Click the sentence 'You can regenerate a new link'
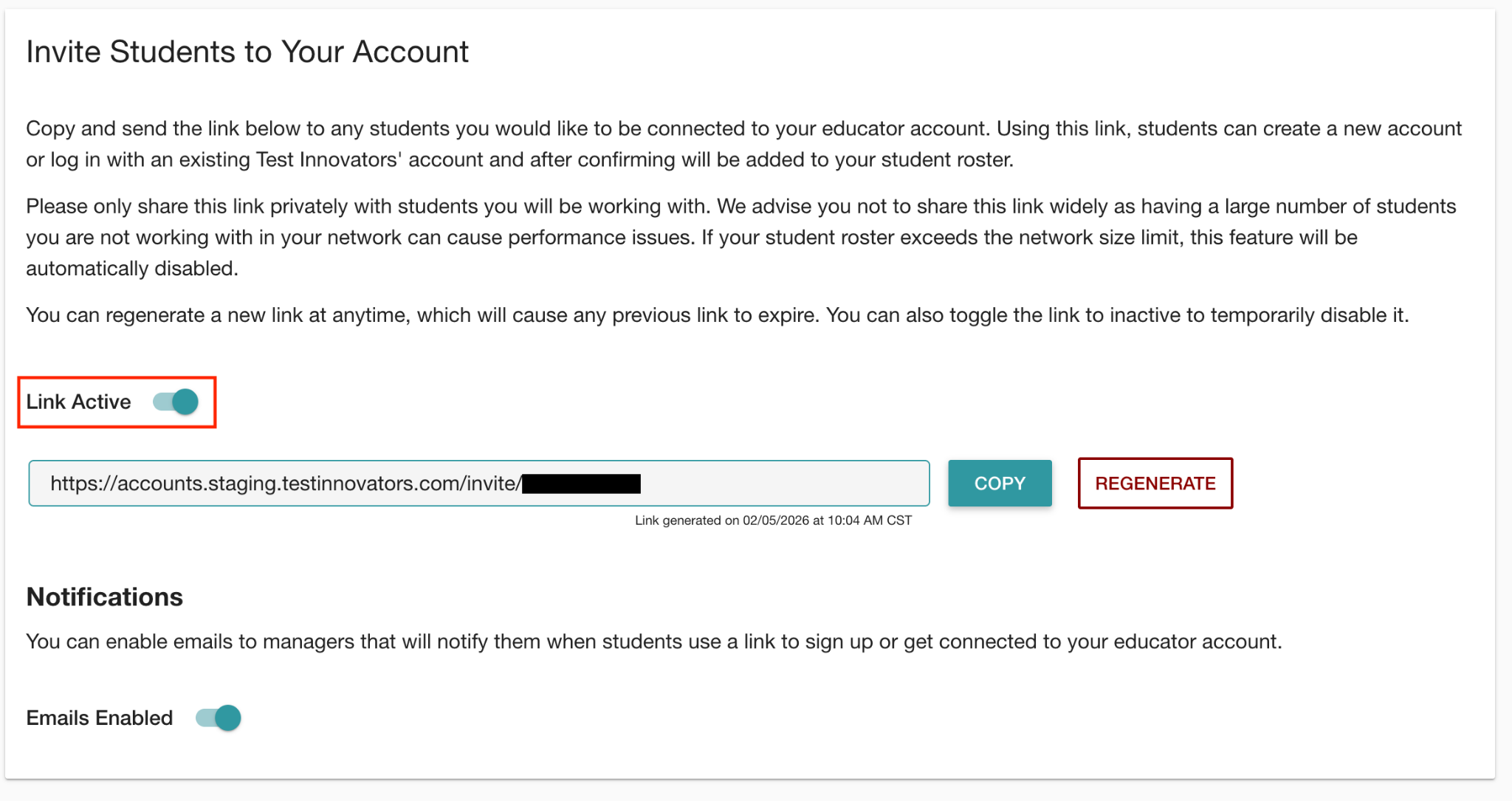This screenshot has width=1512, height=801. pos(718,315)
